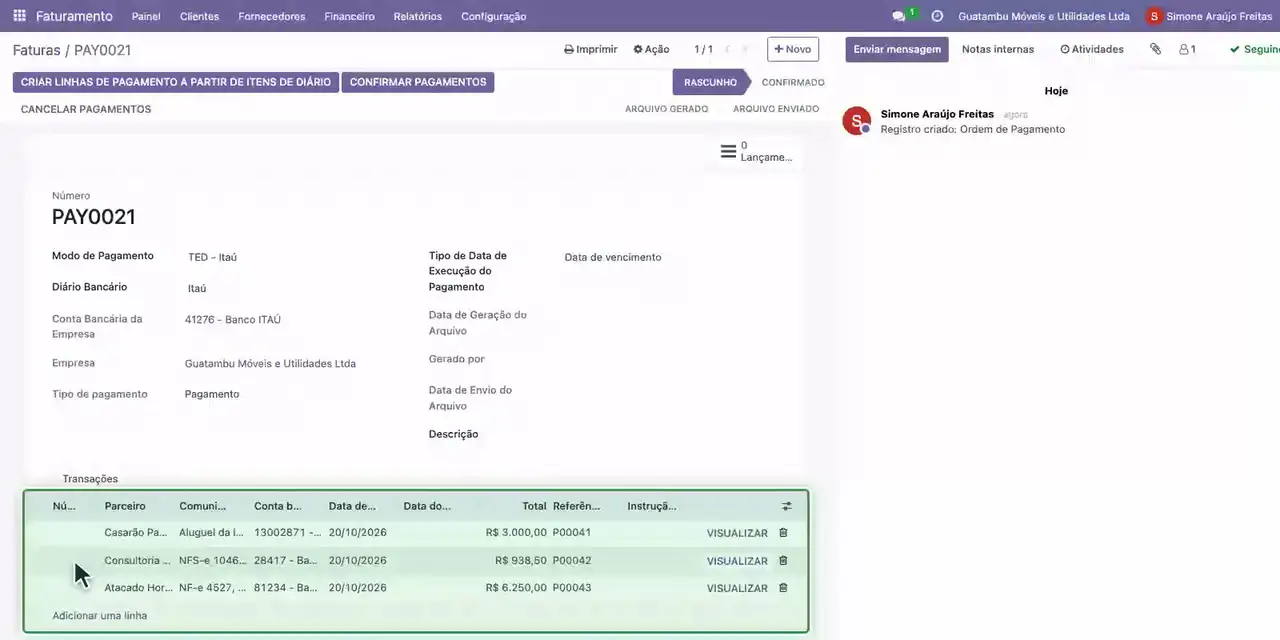Delete the P00042 transaction line
Image resolution: width=1280 pixels, height=640 pixels.
coord(783,560)
